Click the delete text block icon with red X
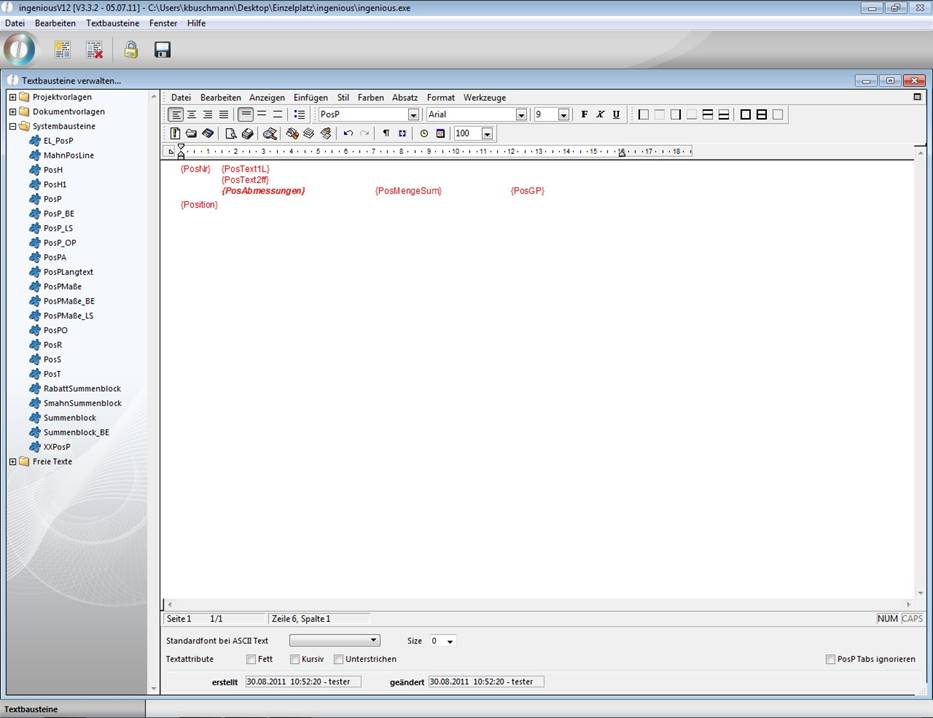 tap(94, 50)
